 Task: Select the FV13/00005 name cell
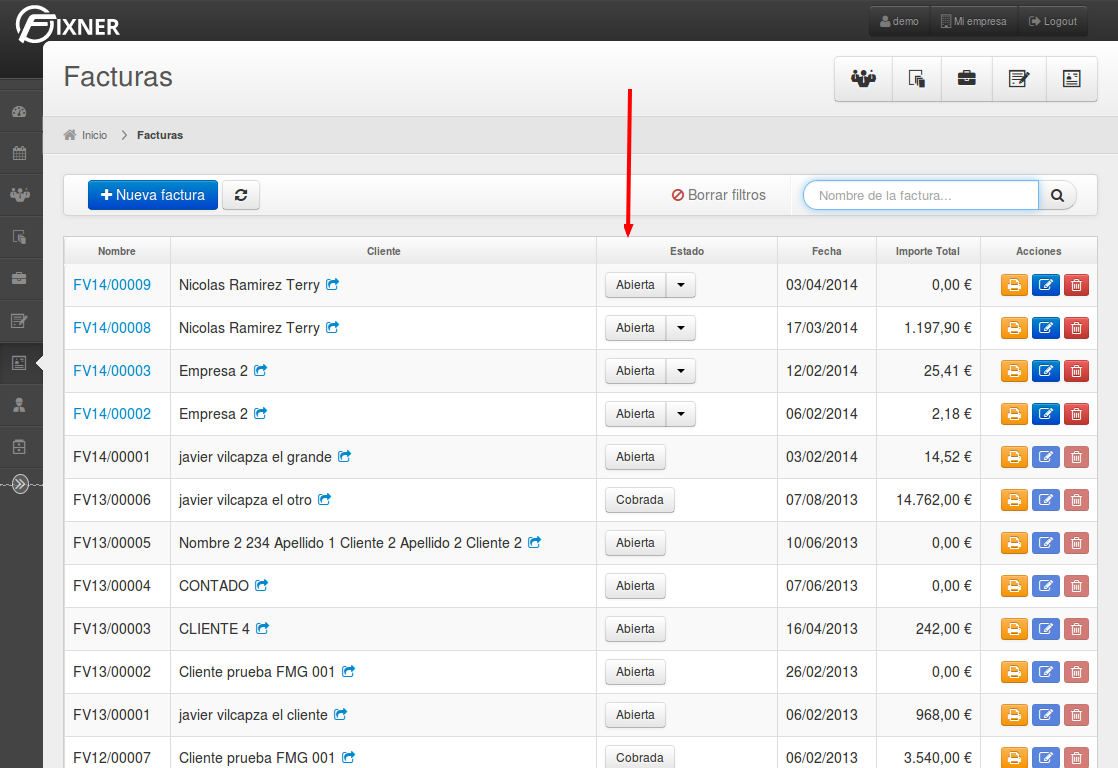117,543
